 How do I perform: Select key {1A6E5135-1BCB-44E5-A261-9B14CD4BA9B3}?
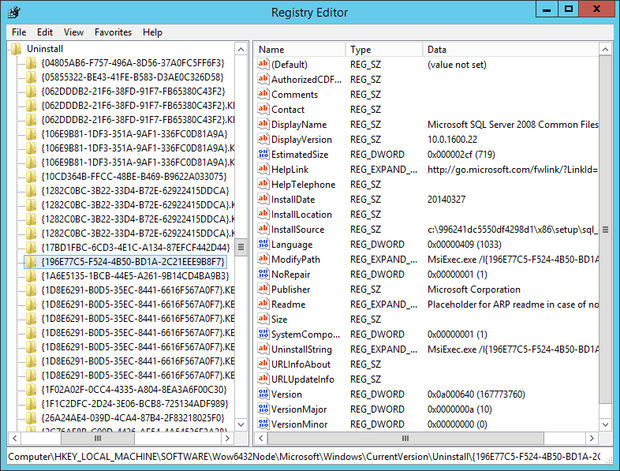pyautogui.click(x=135, y=276)
